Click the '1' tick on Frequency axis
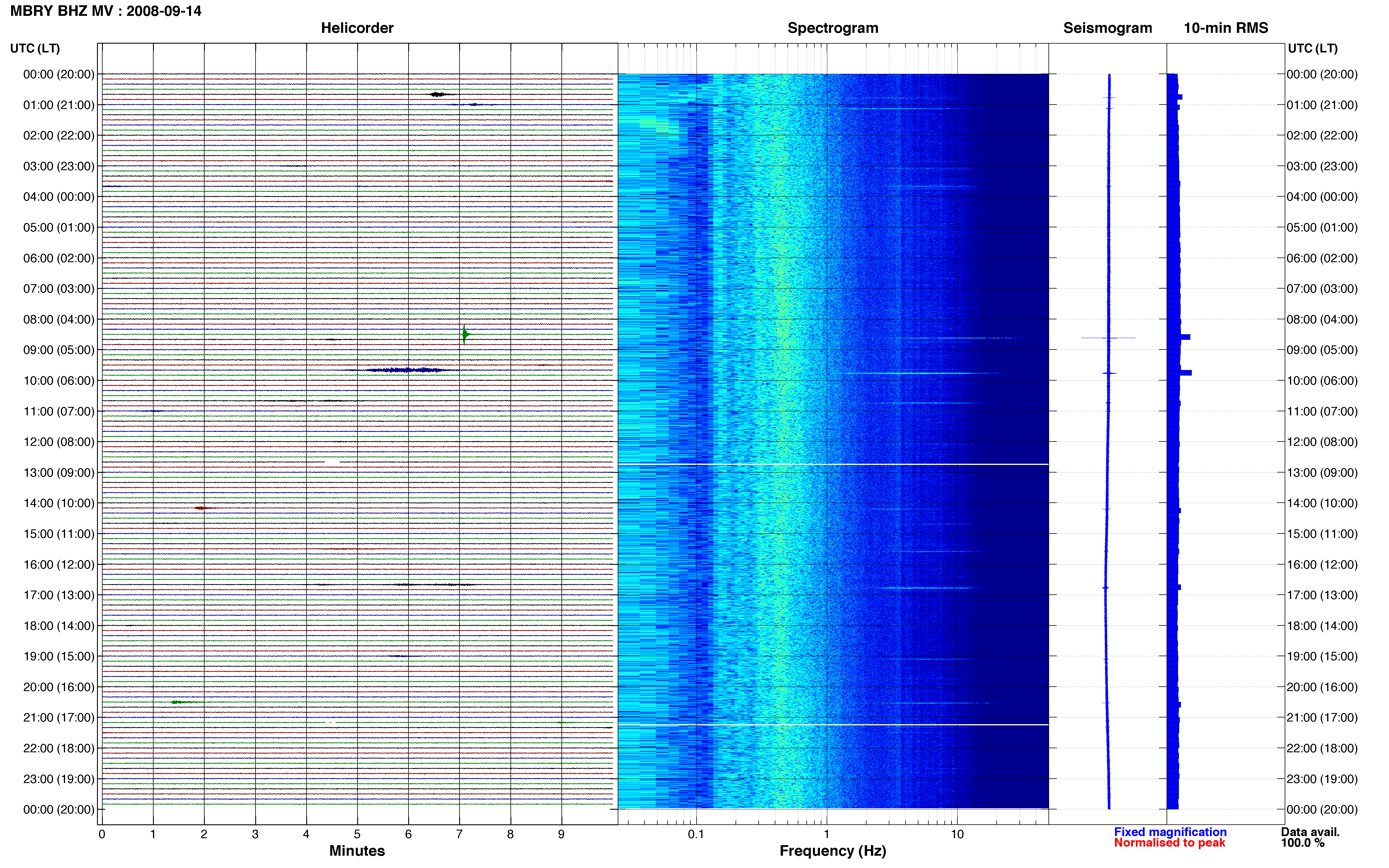This screenshot has width=1389, height=868. [x=826, y=834]
